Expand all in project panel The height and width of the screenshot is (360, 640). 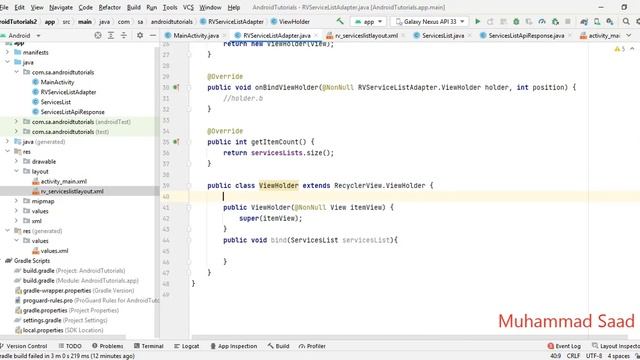(111, 36)
